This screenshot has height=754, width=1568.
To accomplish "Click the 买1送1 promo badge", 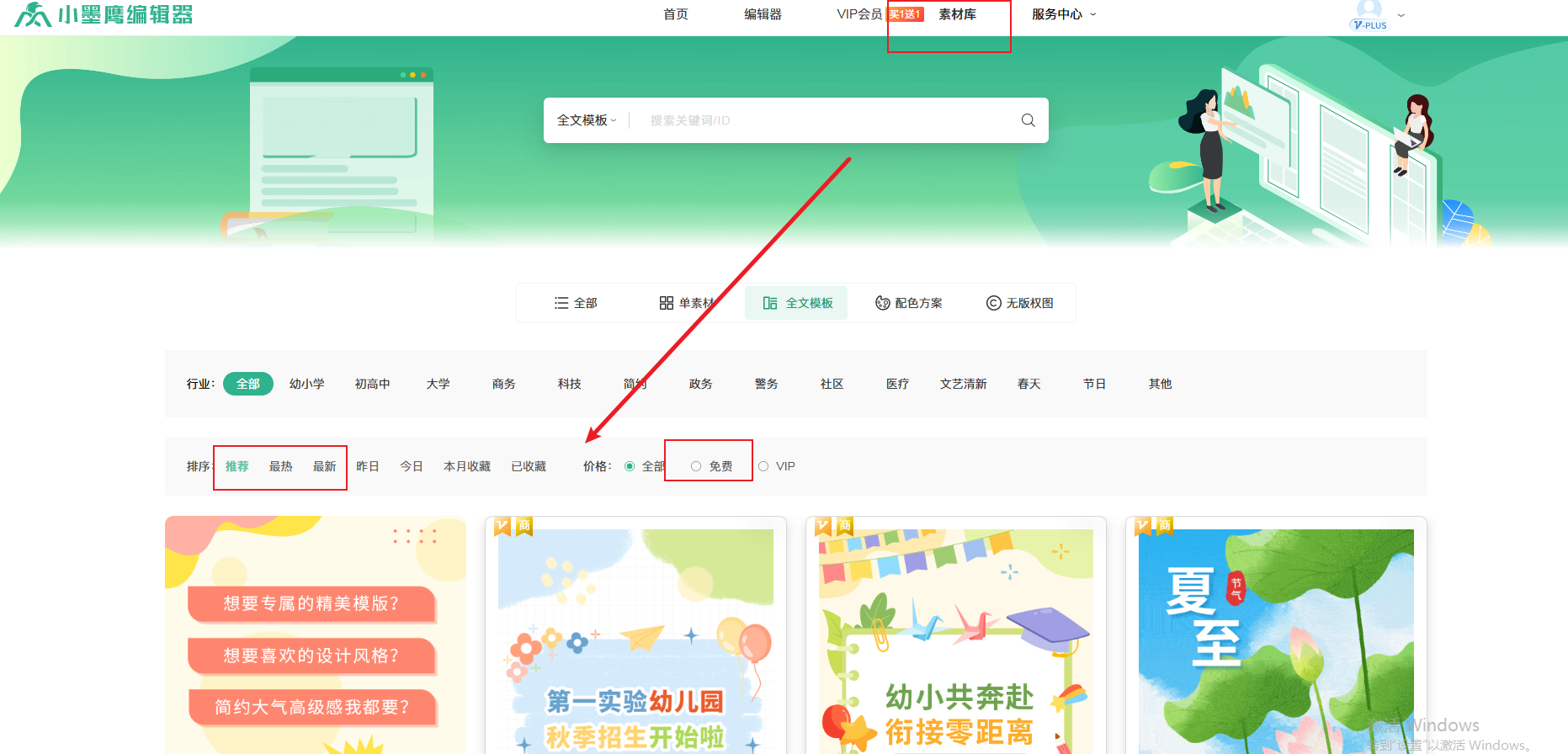I will click(906, 14).
